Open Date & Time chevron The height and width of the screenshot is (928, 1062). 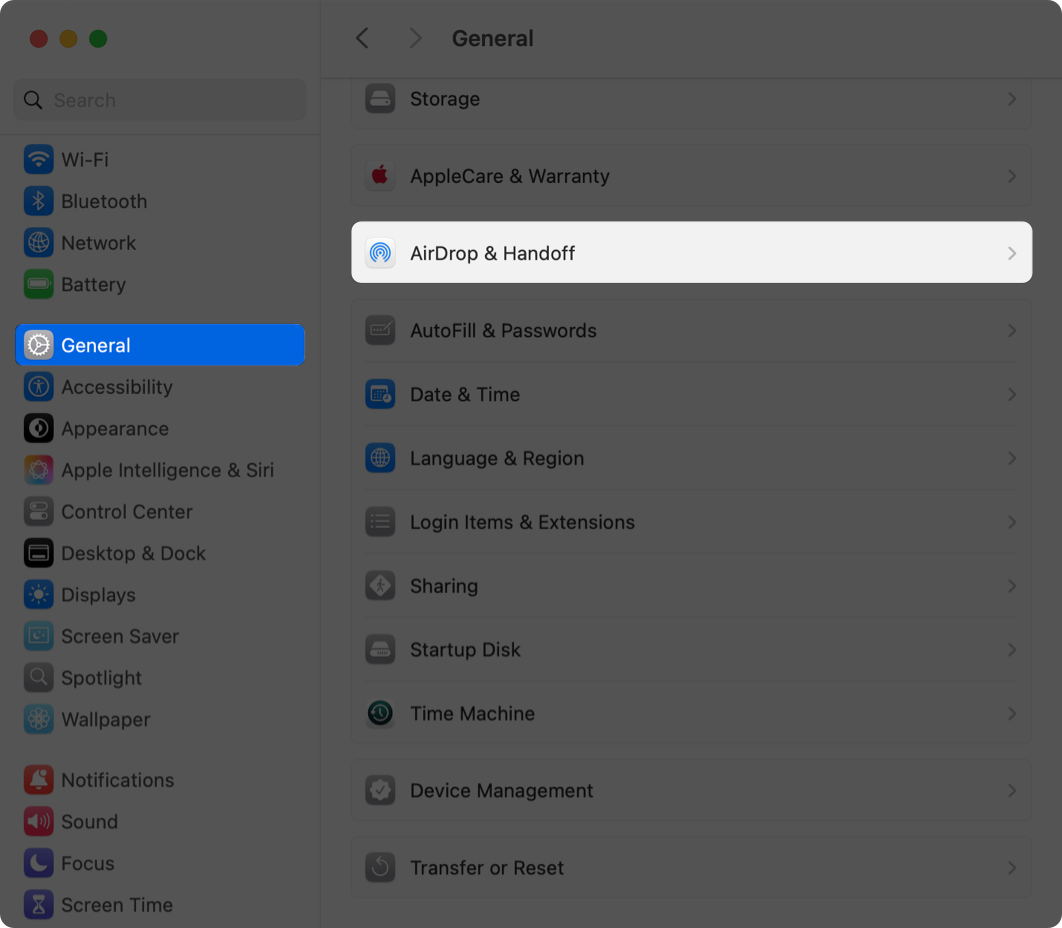pos(1012,394)
